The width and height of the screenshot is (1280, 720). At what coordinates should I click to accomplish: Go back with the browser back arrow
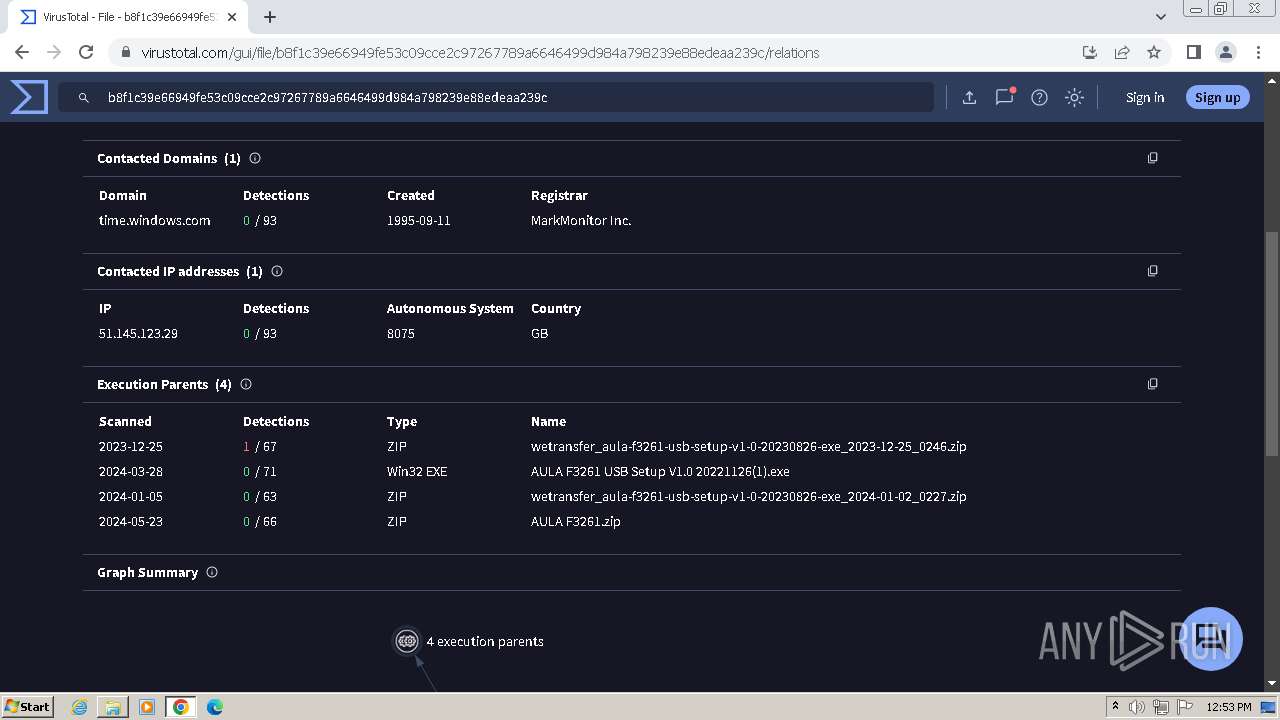(x=22, y=52)
